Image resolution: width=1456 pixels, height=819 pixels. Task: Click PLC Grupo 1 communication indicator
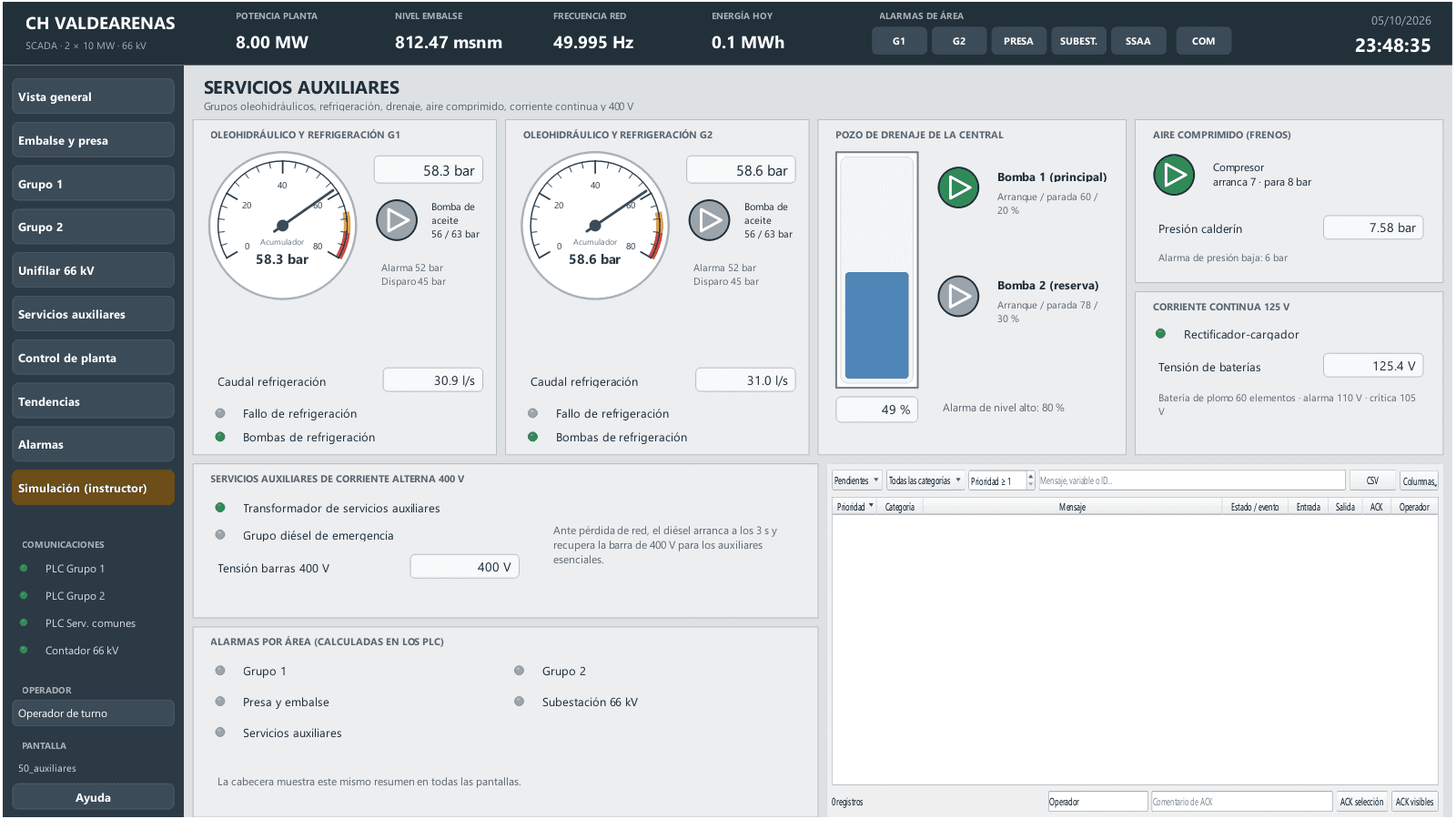coord(24,569)
